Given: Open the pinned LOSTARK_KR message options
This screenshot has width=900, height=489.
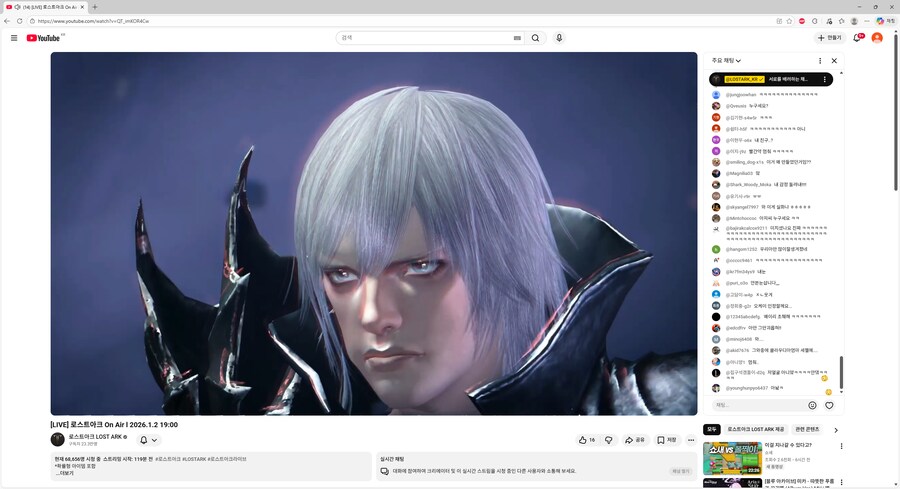Looking at the screenshot, I should 825,79.
